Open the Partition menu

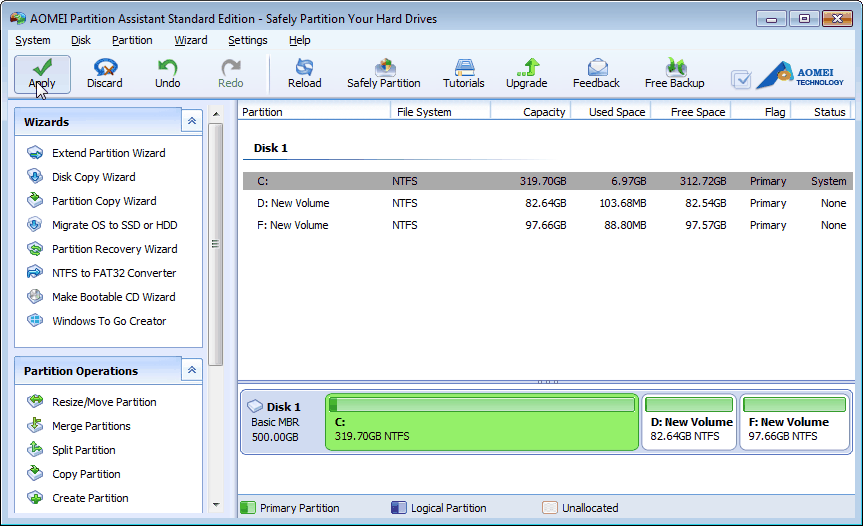132,40
